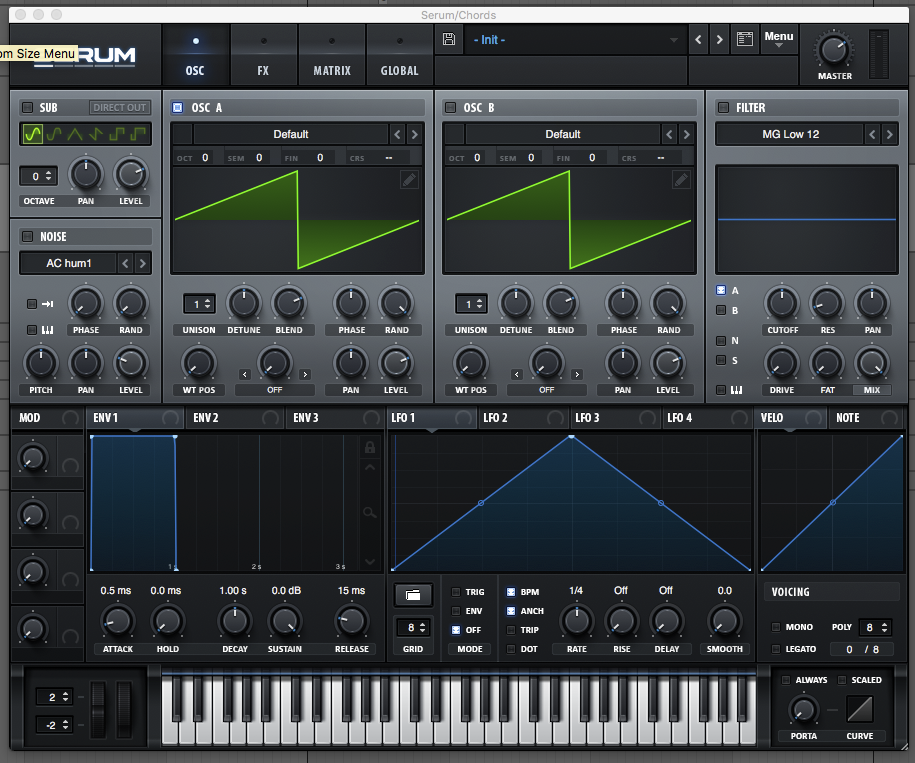Image resolution: width=915 pixels, height=763 pixels.
Task: Select previous filter type arrow
Action: click(x=872, y=135)
